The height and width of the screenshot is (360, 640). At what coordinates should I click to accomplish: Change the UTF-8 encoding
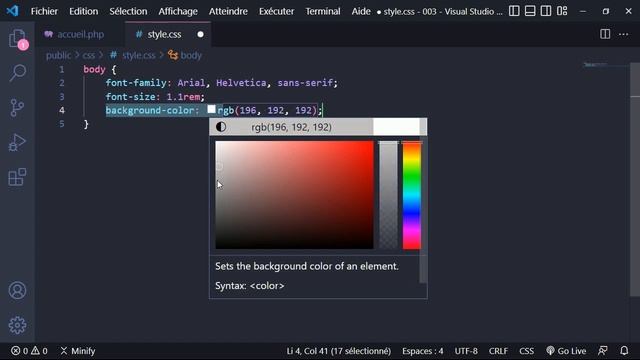click(x=466, y=351)
